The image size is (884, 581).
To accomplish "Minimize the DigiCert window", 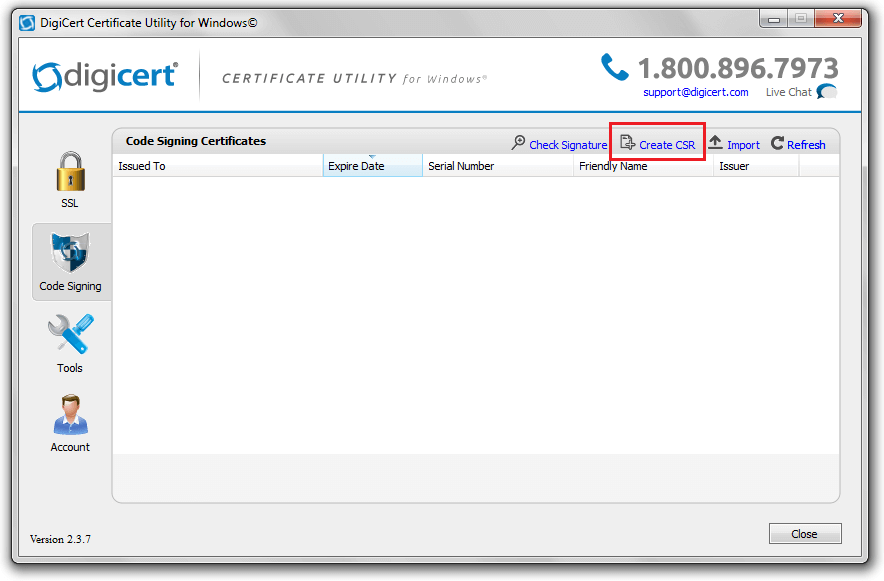I will tap(774, 19).
